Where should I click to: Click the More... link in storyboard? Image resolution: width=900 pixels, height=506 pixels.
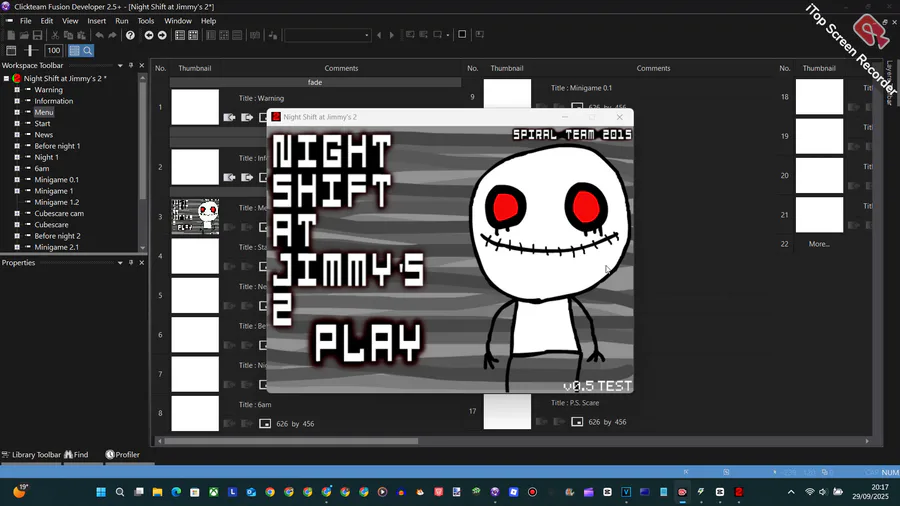[x=819, y=244]
